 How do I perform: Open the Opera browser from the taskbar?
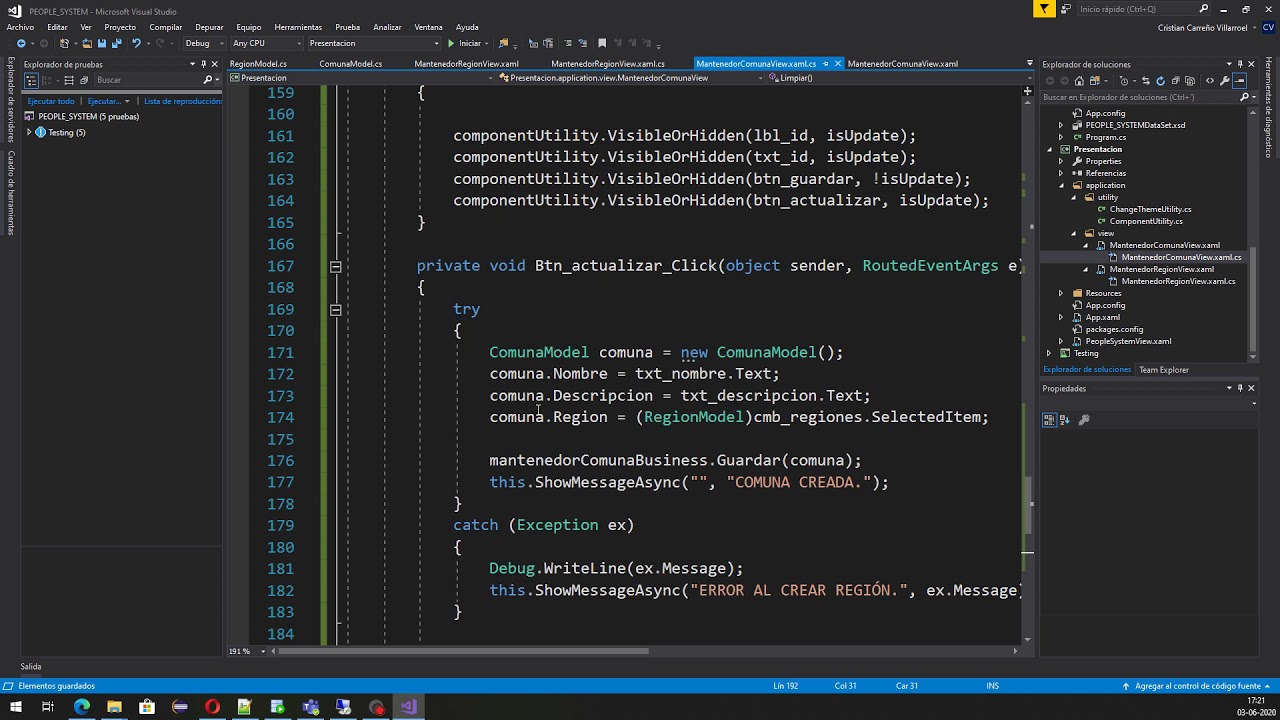tap(212, 707)
